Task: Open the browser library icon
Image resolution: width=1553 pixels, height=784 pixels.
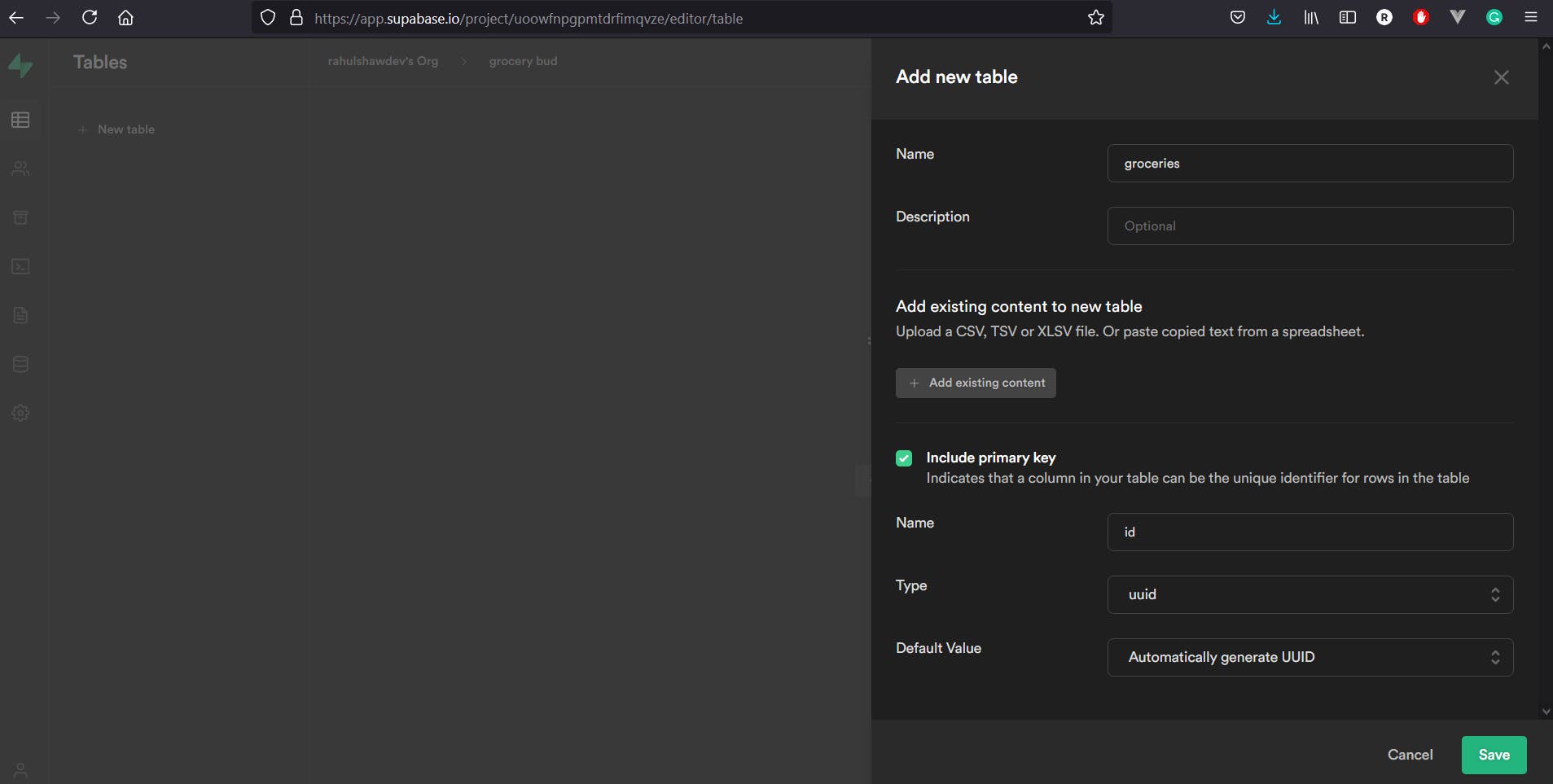Action: click(x=1311, y=18)
